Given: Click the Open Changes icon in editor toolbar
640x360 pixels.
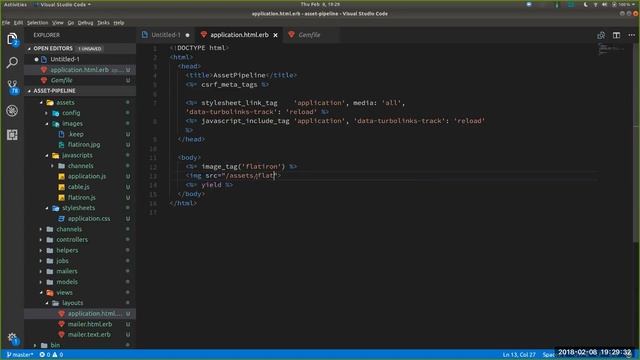Looking at the screenshot, I should [x=601, y=35].
